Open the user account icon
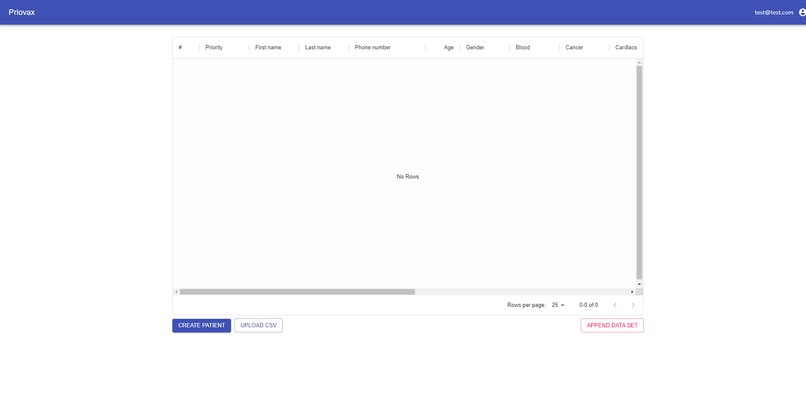Viewport: 806px width, 397px height. pyautogui.click(x=802, y=12)
